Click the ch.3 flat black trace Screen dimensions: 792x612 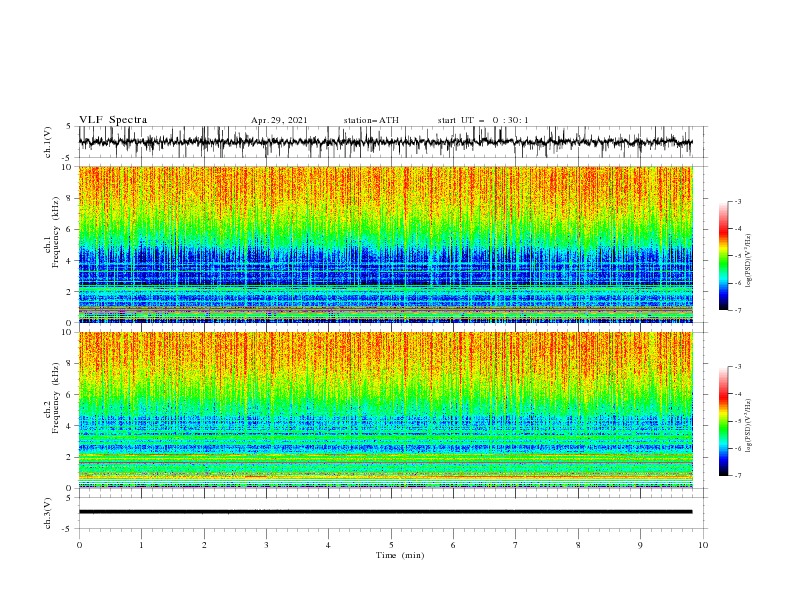385,512
